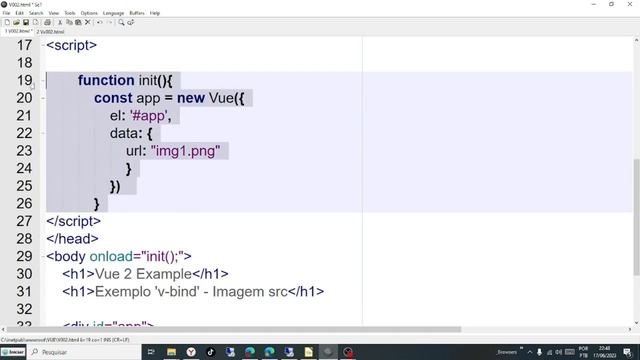Screen dimensions: 640x360
Task: Open the yellow notes taskbar icon
Action: click(309, 352)
